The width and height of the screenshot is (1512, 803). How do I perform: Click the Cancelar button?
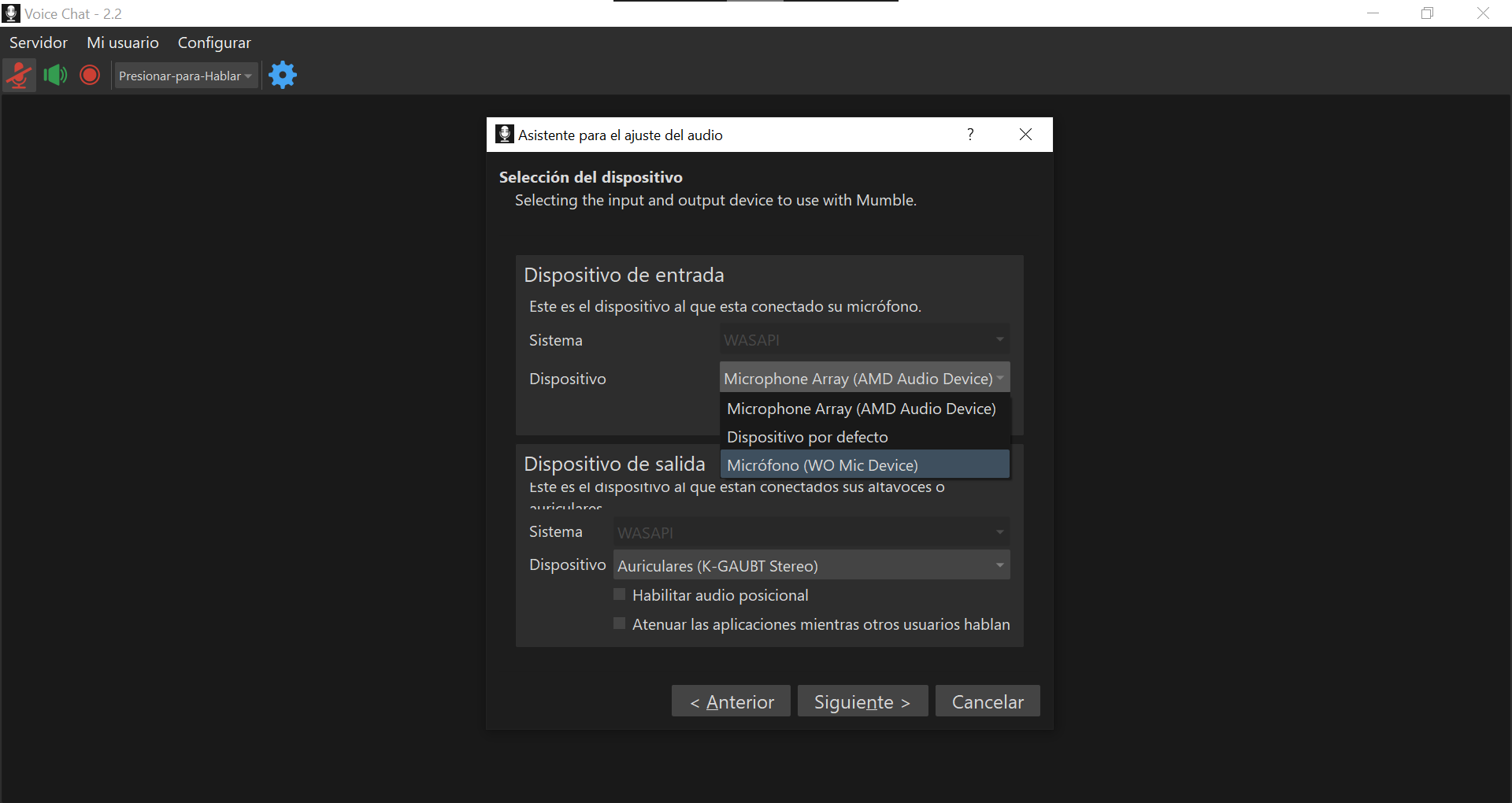(x=988, y=701)
